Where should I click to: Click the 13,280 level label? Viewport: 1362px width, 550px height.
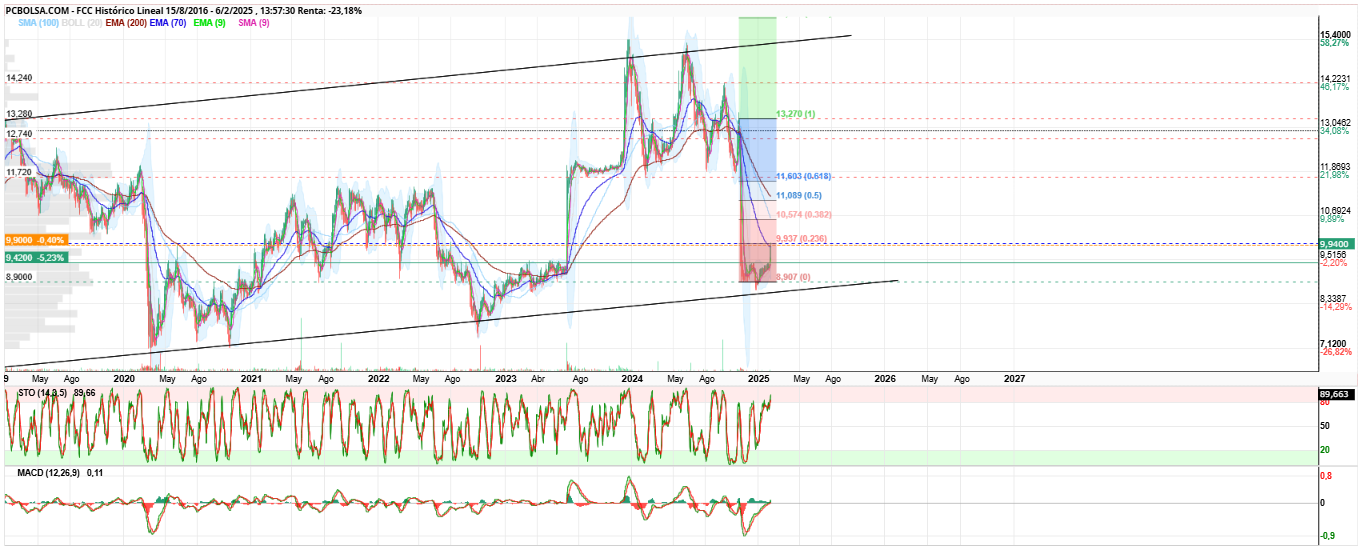pyautogui.click(x=19, y=115)
